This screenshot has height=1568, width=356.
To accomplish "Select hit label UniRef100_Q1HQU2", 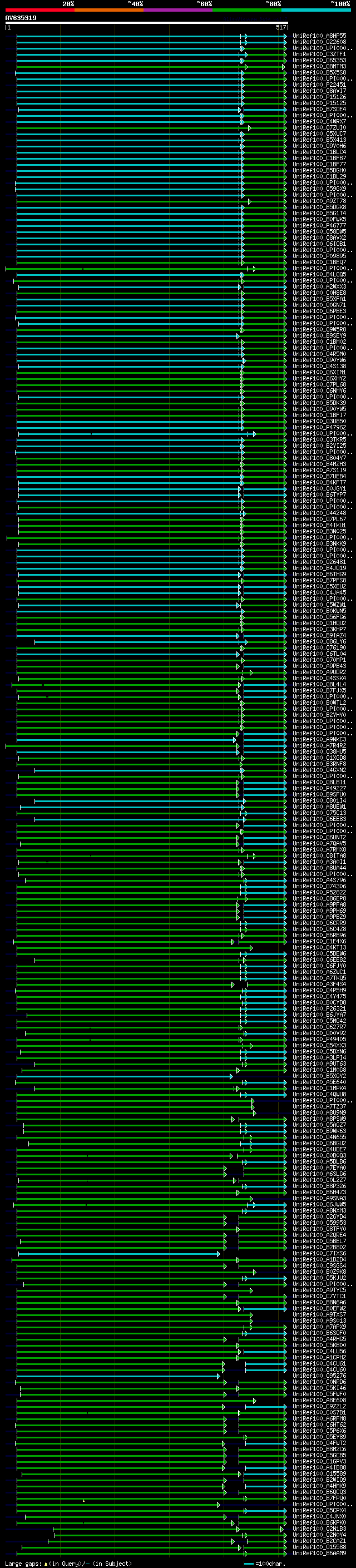I will click(x=319, y=624).
